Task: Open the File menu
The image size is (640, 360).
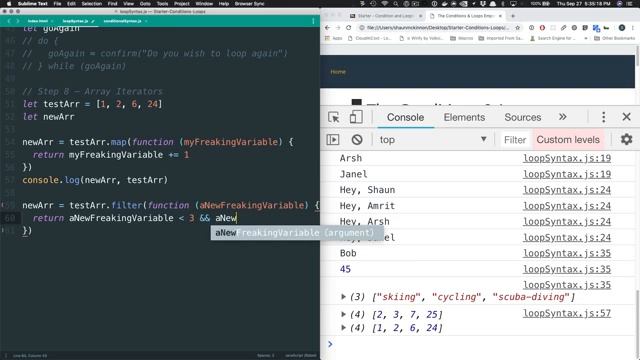Action: [57, 4]
